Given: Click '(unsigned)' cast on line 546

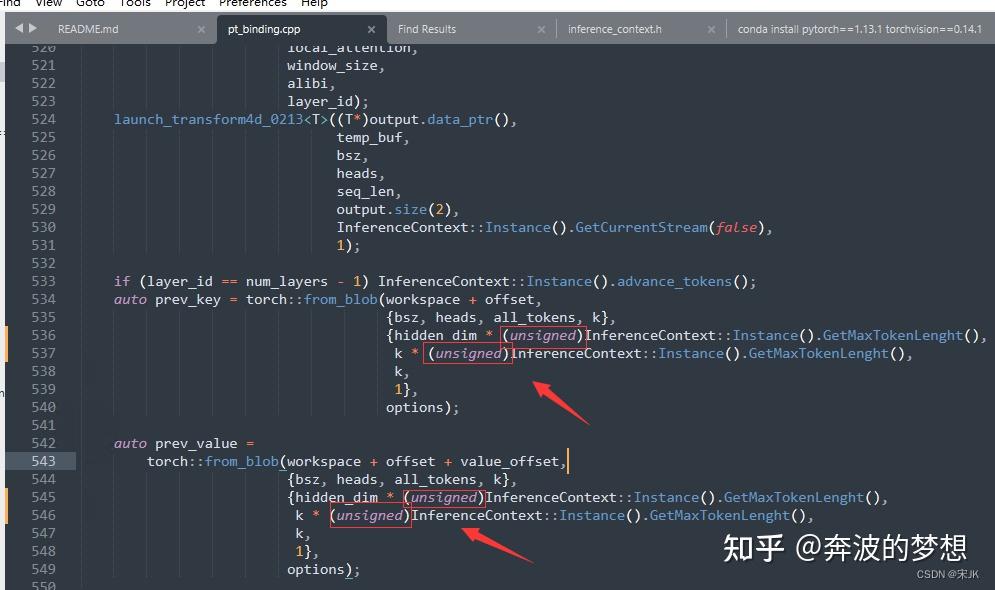Looking at the screenshot, I should coord(369,515).
